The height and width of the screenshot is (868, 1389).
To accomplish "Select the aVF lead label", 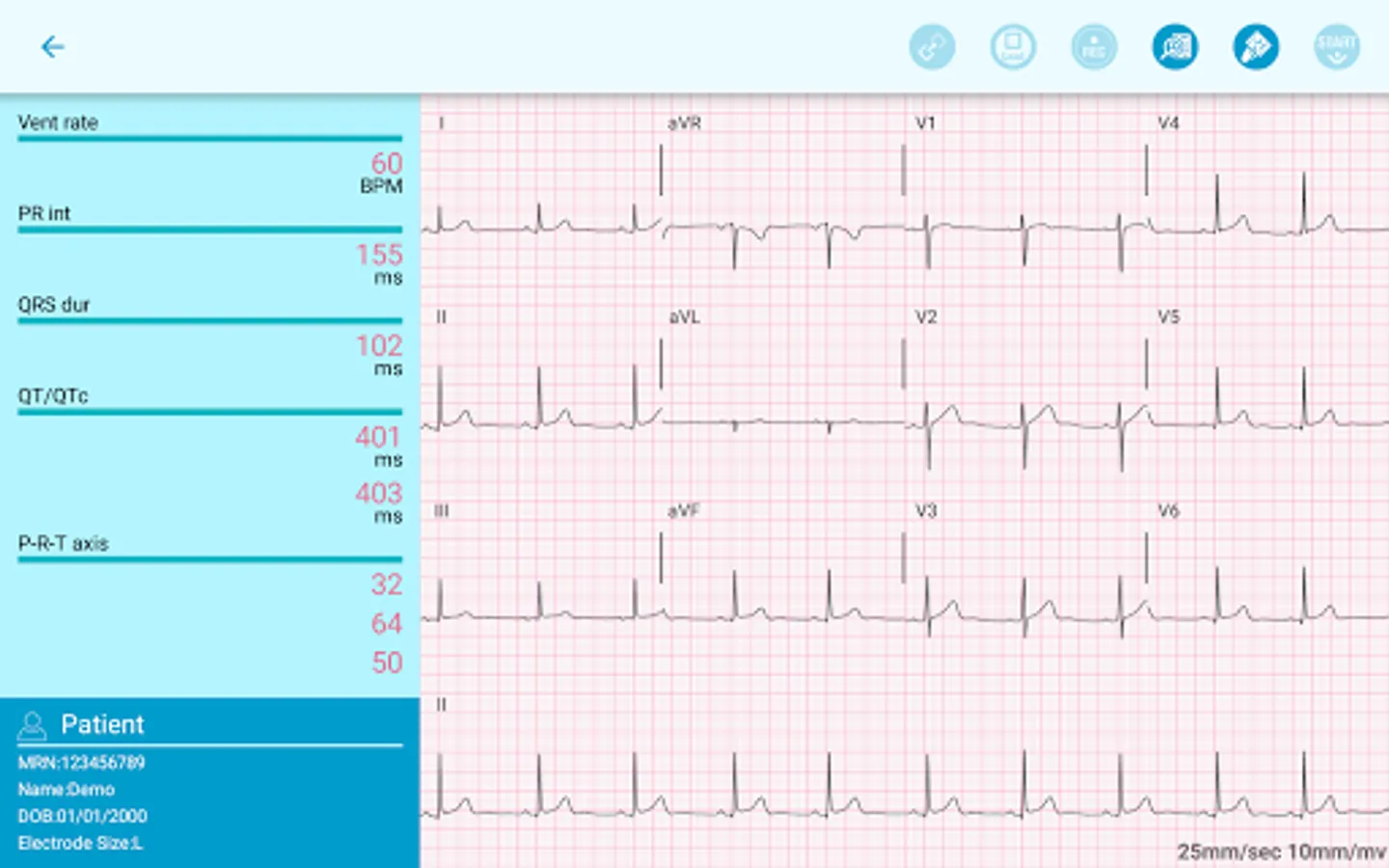I will point(684,511).
